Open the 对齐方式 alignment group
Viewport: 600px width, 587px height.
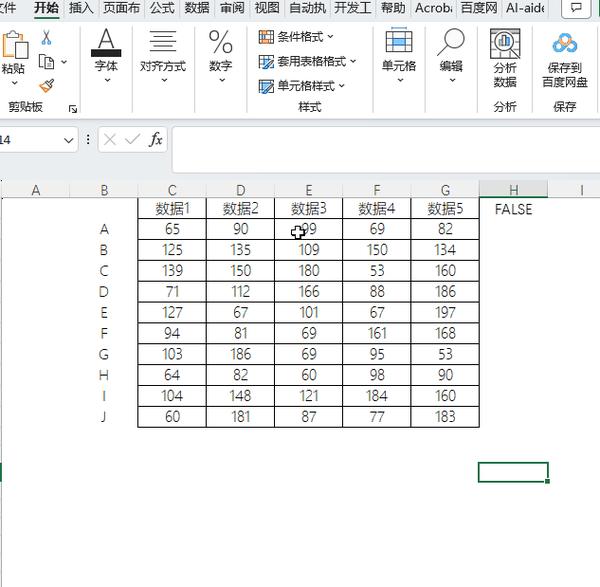tap(163, 55)
